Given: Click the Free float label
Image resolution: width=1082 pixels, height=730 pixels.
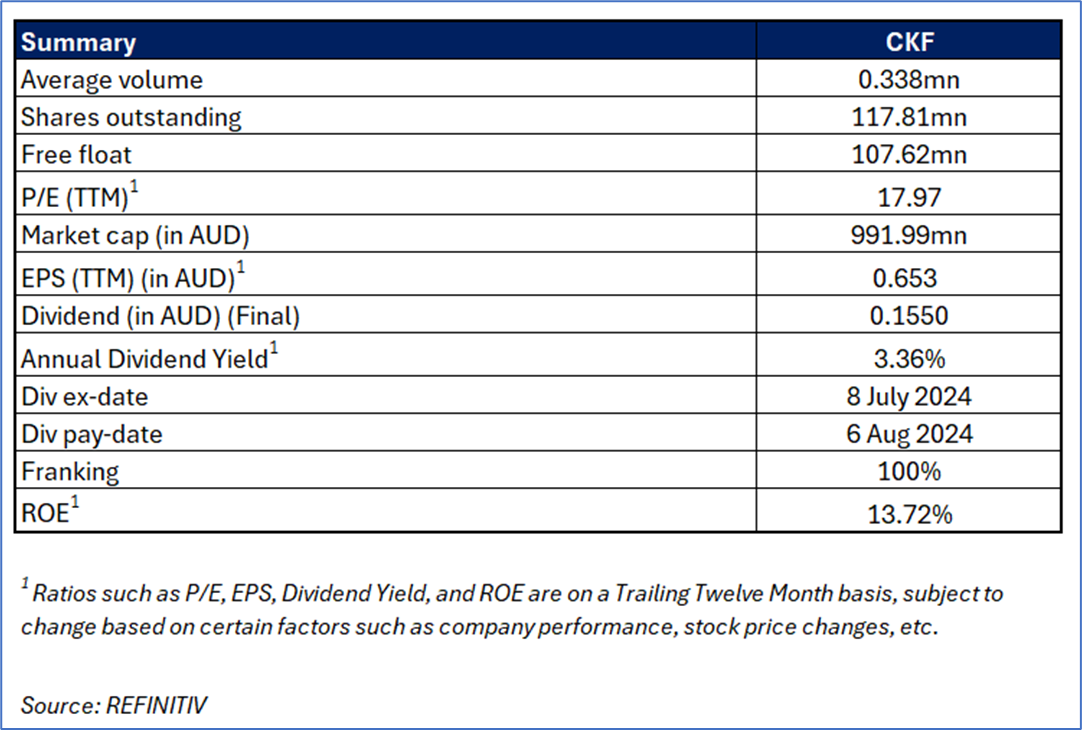Looking at the screenshot, I should coord(76,155).
